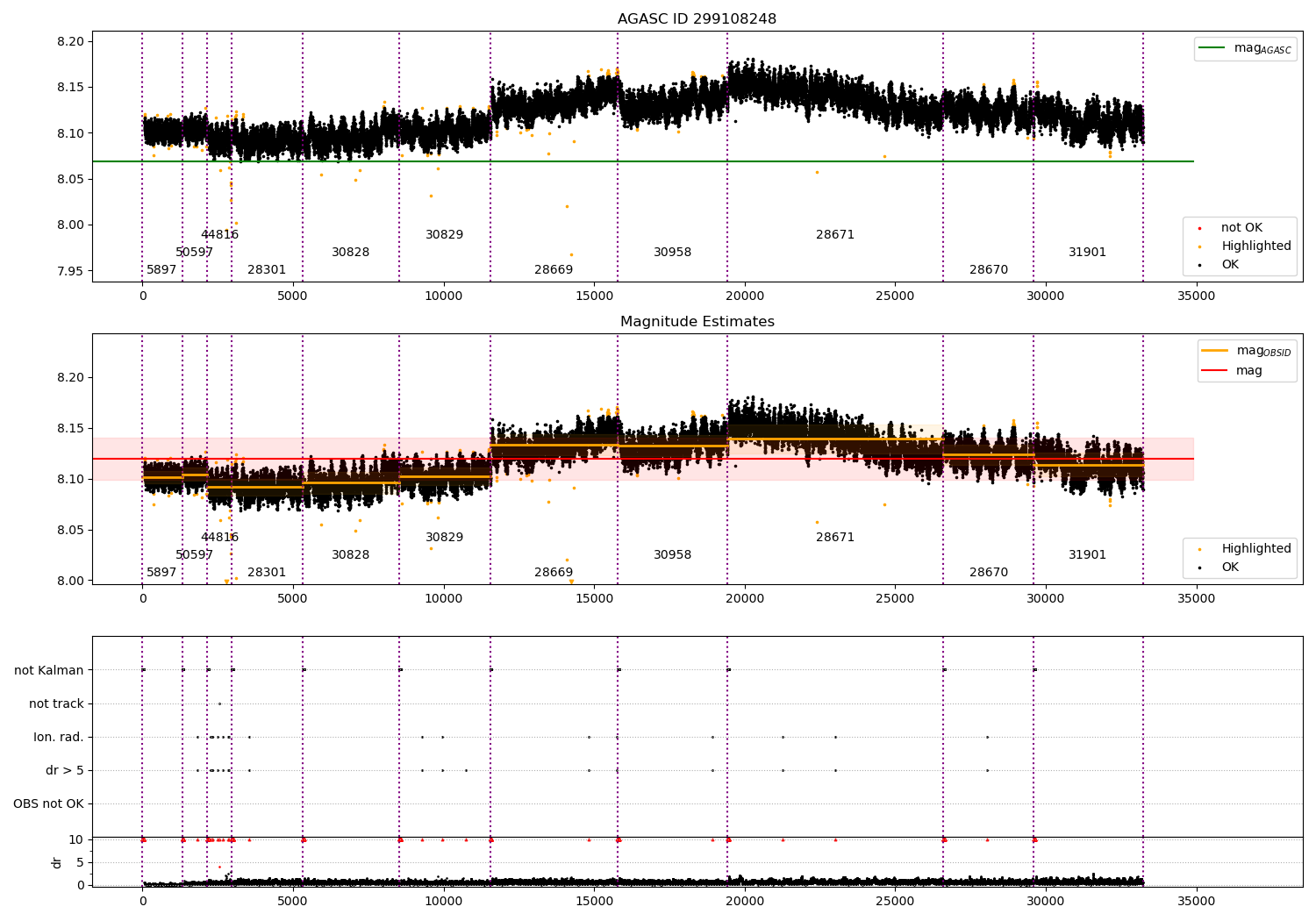The width and height of the screenshot is (1316, 921).
Task: Click the 'AGASC ID 299108248' title
Action: 697,19
